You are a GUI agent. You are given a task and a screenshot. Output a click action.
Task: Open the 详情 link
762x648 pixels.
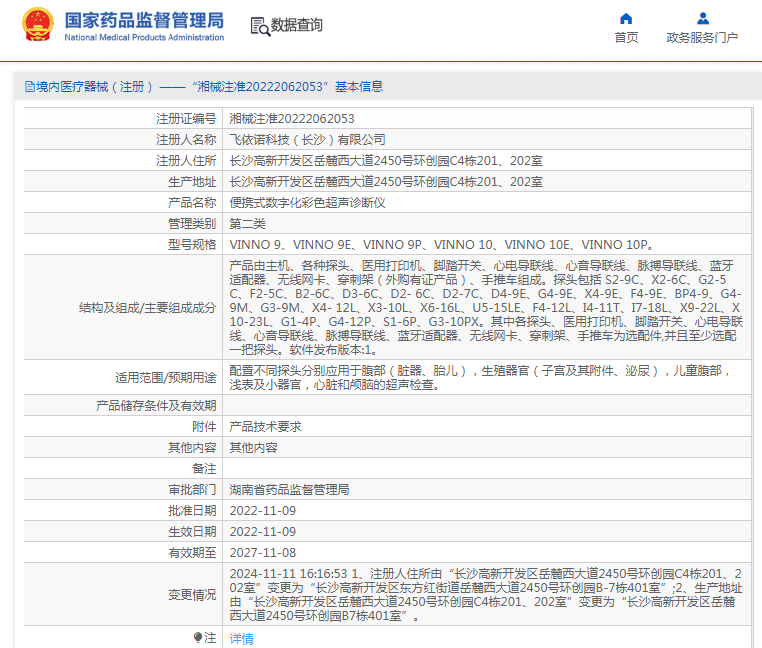pos(241,638)
